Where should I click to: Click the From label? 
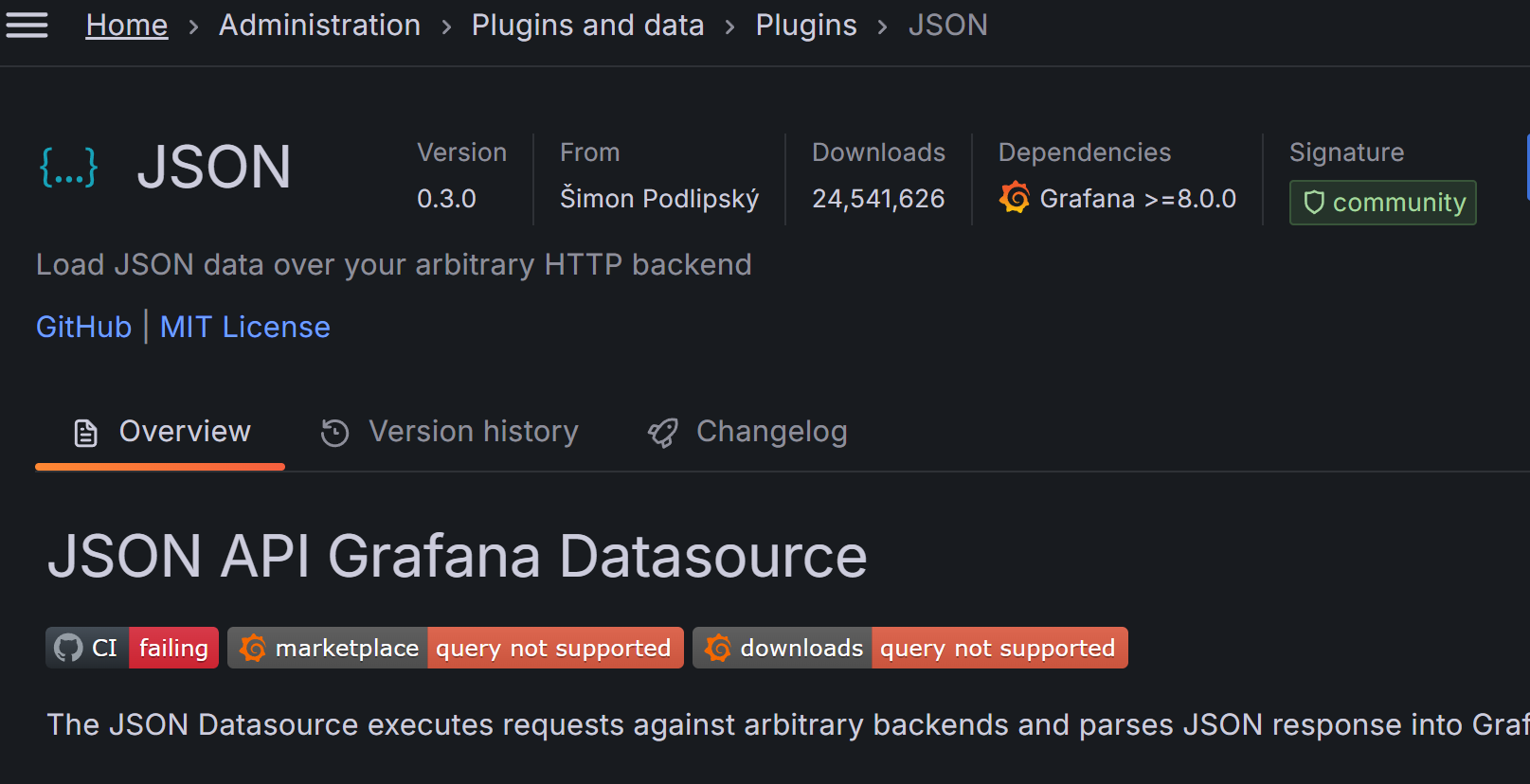pos(590,152)
